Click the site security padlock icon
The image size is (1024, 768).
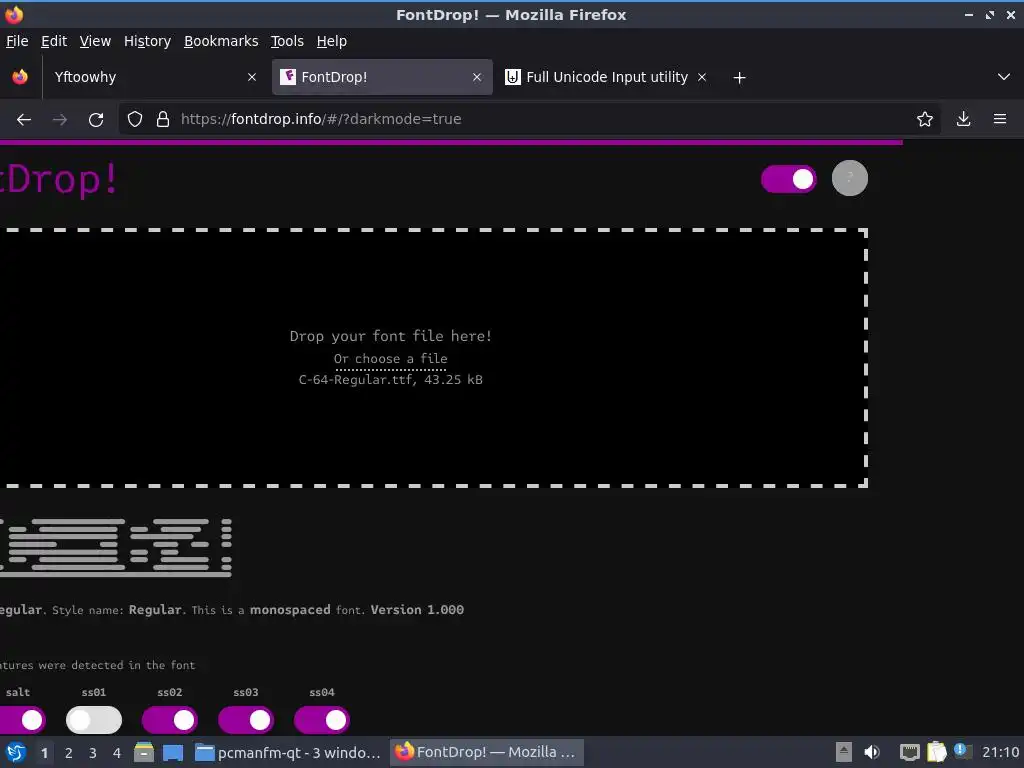click(x=163, y=120)
